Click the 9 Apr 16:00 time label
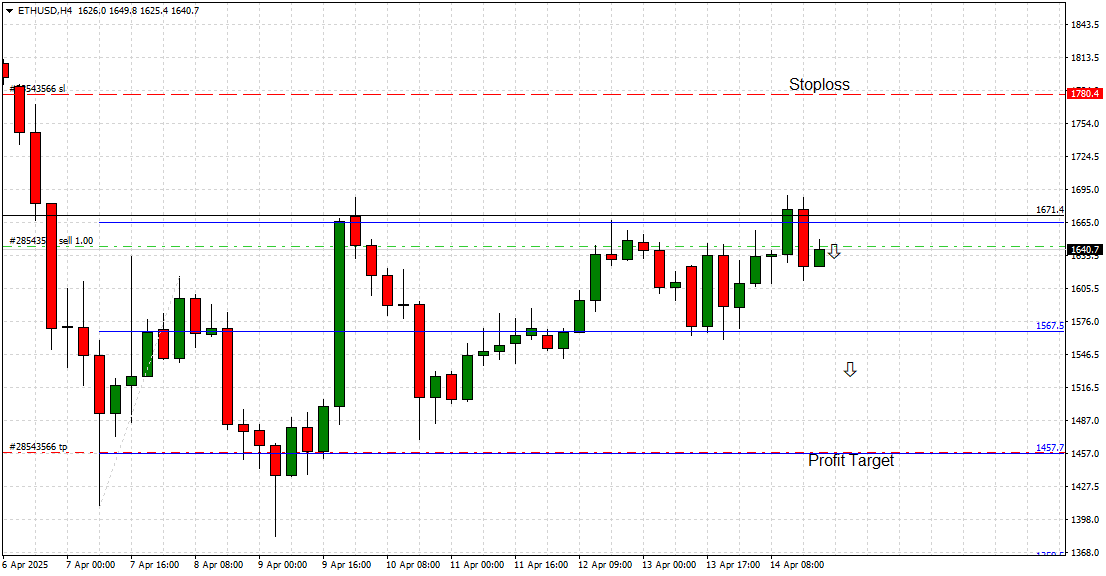Image resolution: width=1106 pixels, height=576 pixels. [347, 565]
